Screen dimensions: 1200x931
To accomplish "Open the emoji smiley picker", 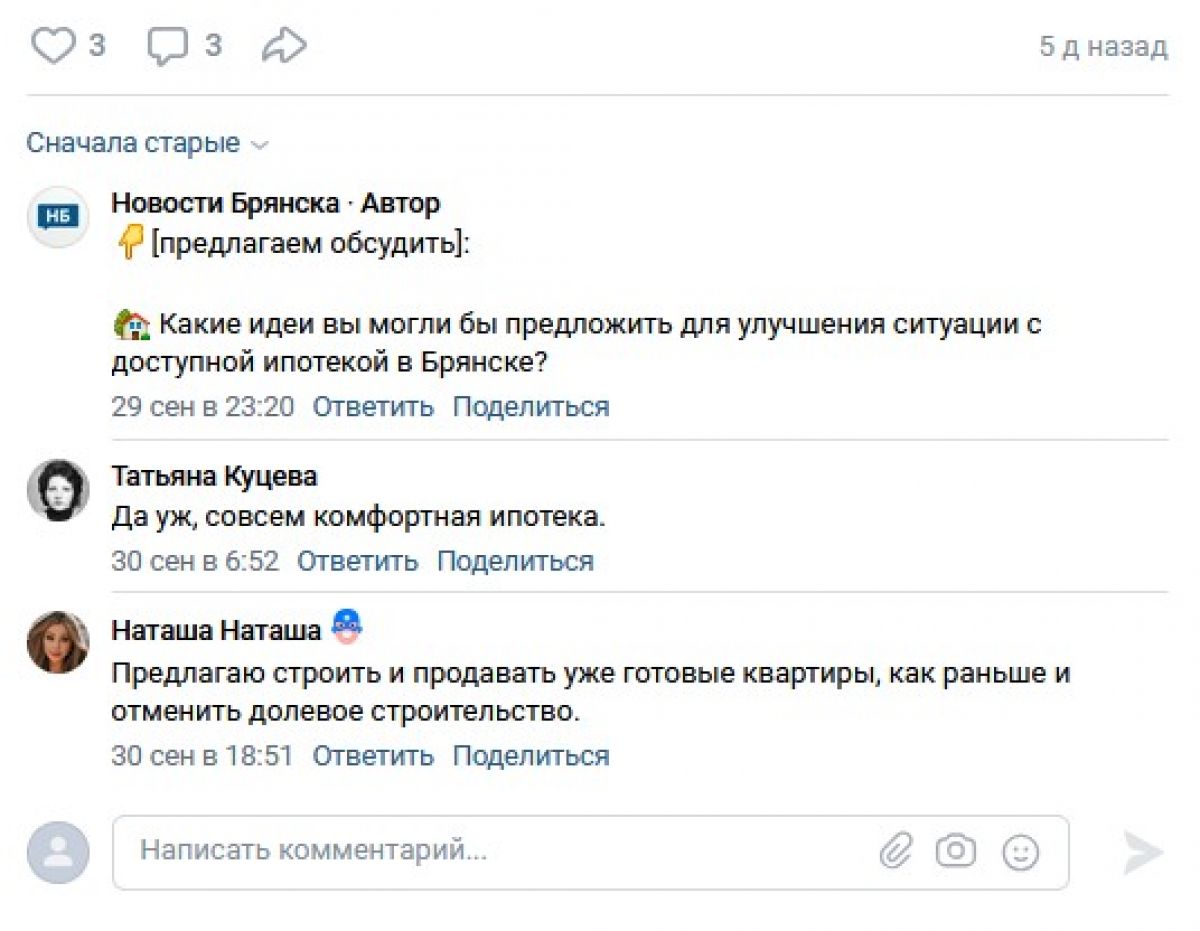I will [1021, 852].
